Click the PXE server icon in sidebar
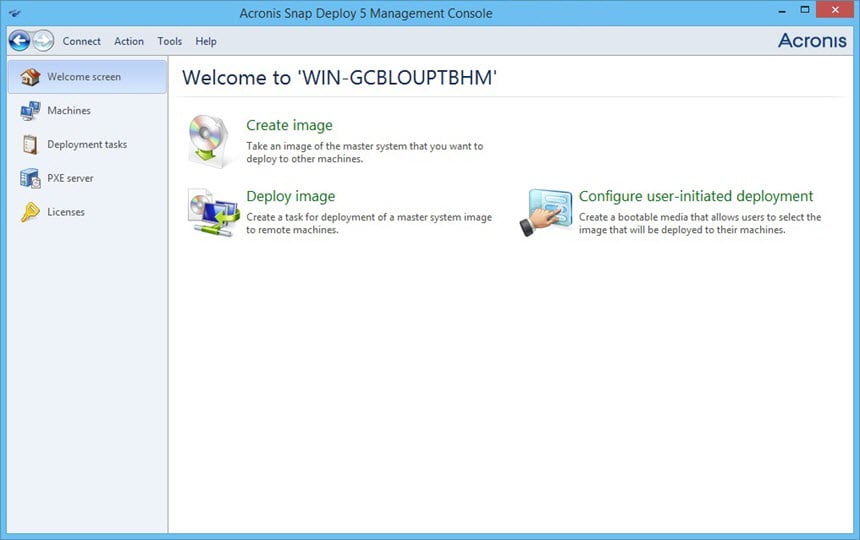 pos(30,179)
